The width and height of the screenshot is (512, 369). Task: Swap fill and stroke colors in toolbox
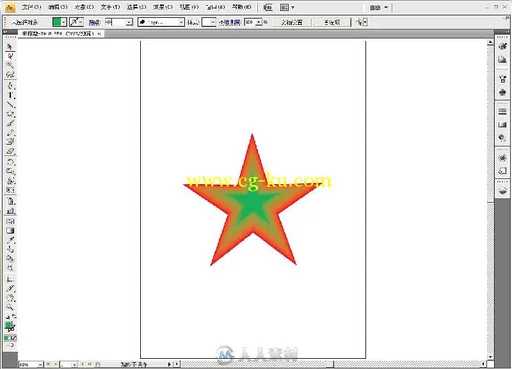14,316
